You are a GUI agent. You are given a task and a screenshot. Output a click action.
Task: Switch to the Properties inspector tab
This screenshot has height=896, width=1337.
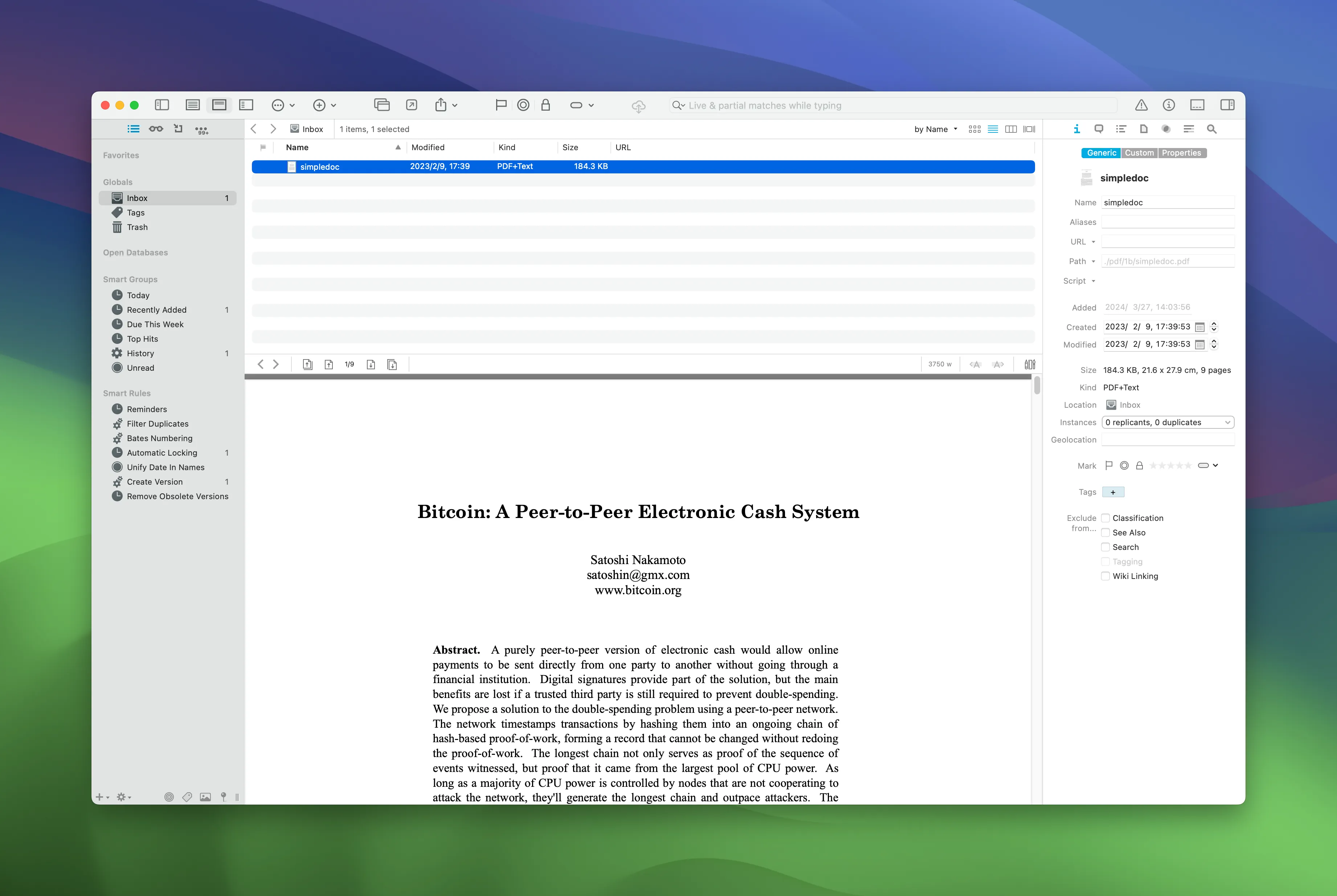tap(1181, 153)
